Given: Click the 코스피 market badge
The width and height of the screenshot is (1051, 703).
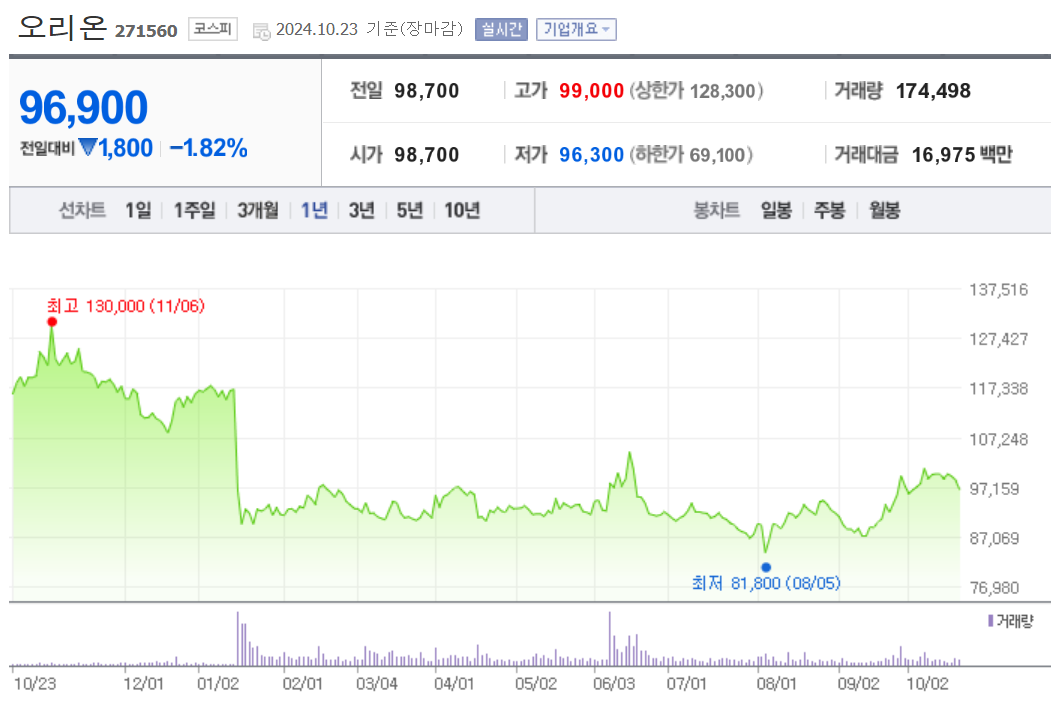Looking at the screenshot, I should pyautogui.click(x=212, y=29).
